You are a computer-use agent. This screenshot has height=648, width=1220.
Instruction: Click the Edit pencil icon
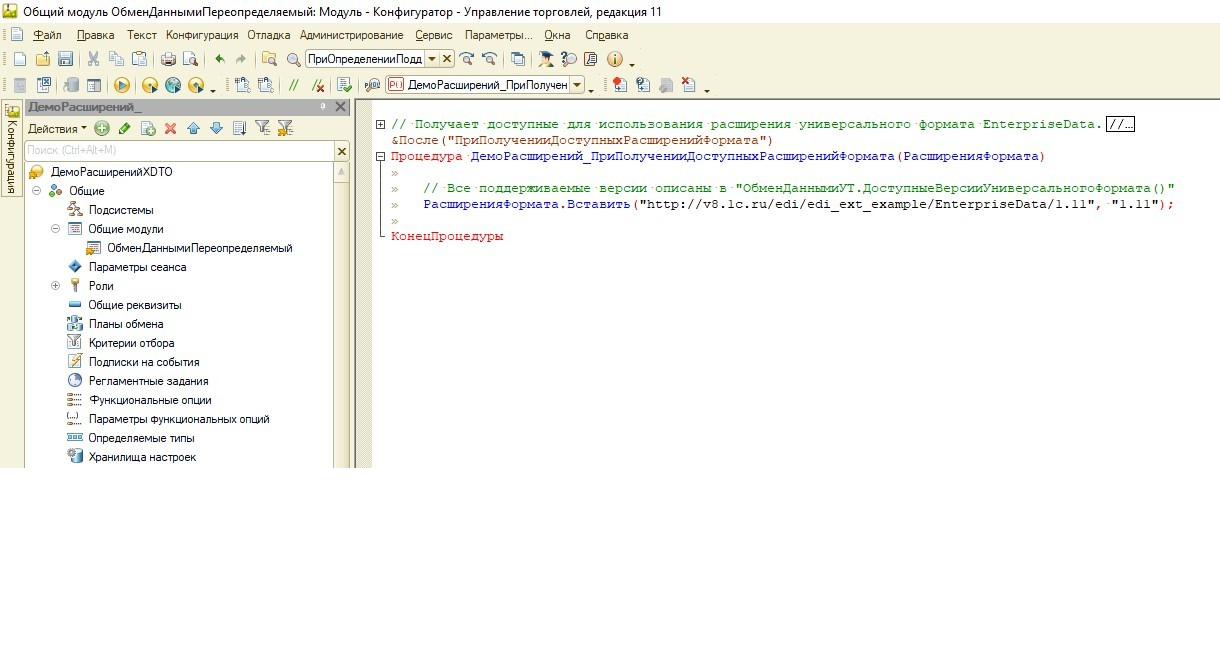(x=124, y=128)
